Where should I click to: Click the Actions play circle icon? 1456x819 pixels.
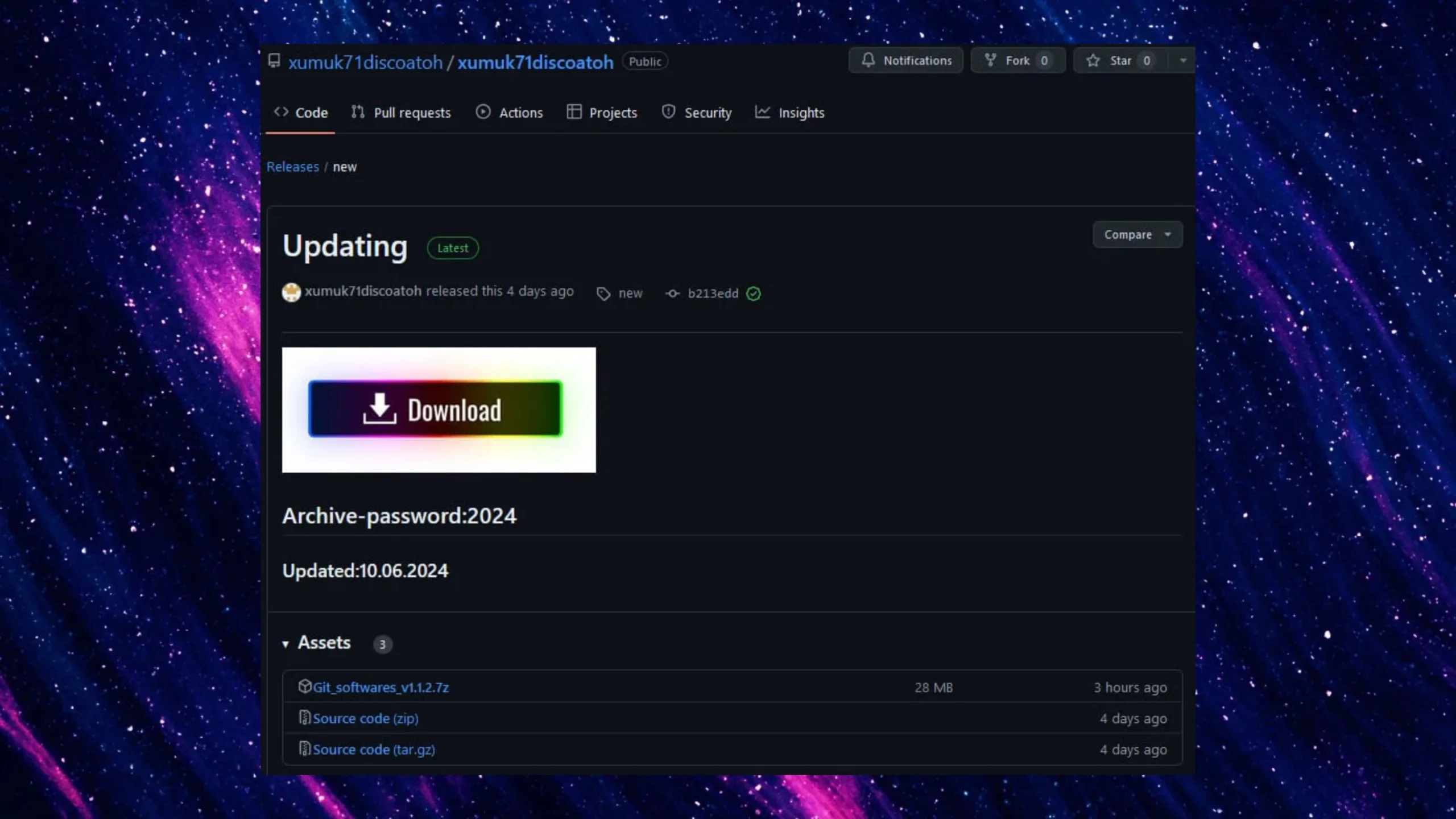click(x=483, y=111)
